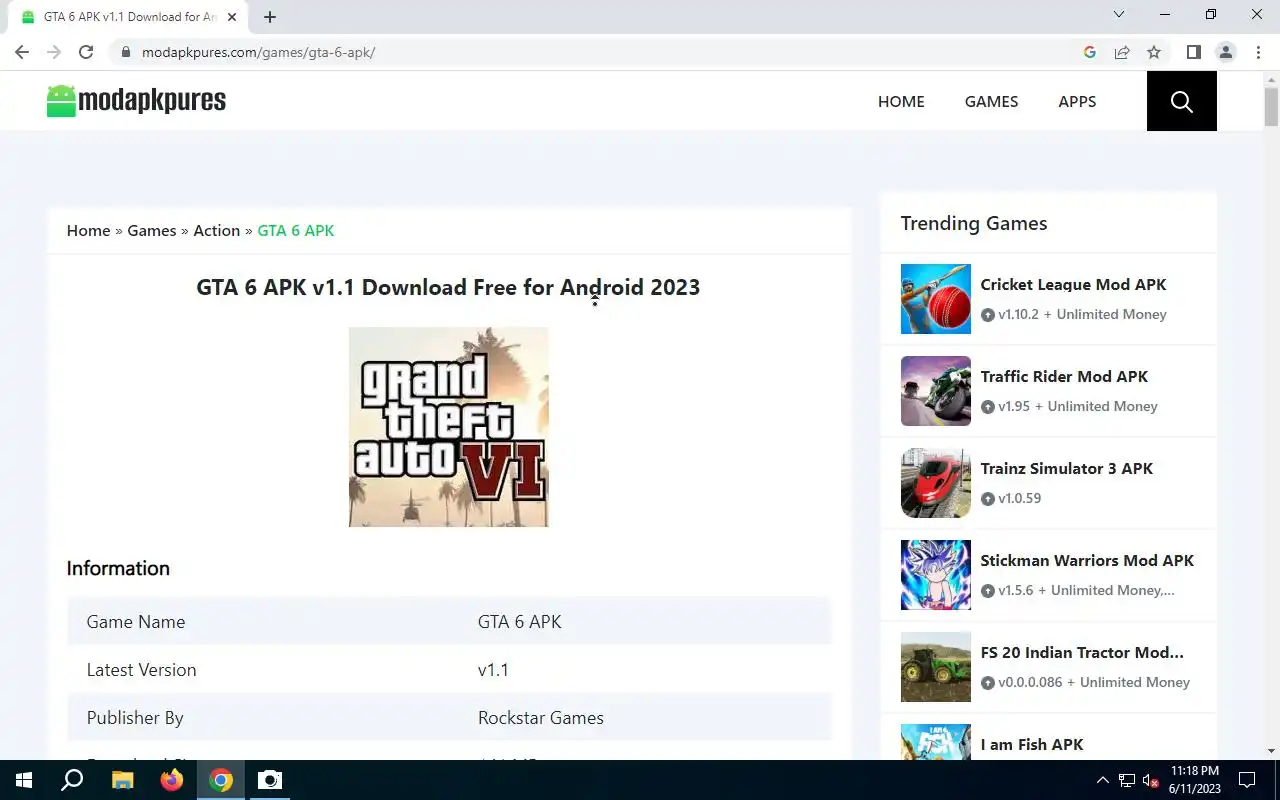
Task: Open Cricket League Mod APK link
Action: [1073, 284]
